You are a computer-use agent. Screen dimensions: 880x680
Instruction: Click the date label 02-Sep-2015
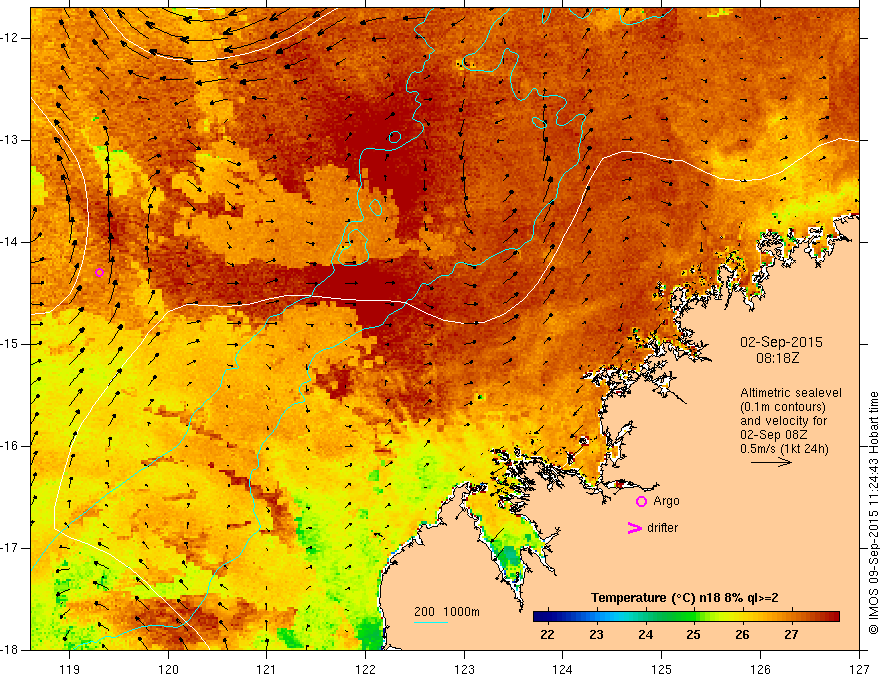(x=781, y=342)
